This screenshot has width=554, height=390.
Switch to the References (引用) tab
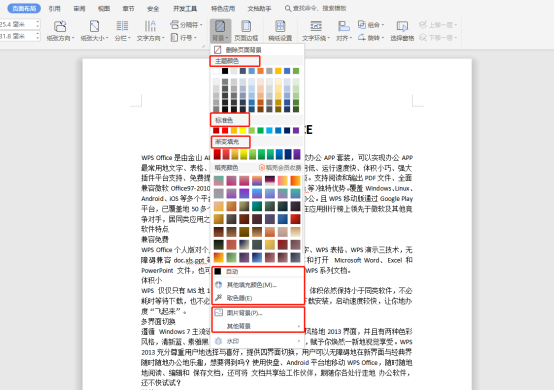point(54,8)
